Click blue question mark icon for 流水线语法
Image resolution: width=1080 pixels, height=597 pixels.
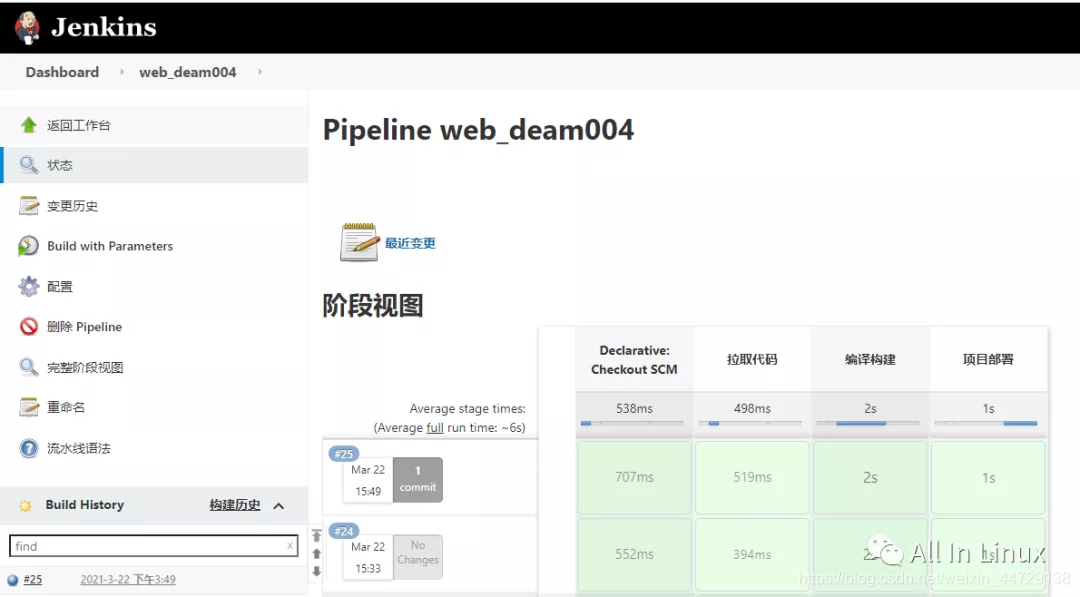click(28, 448)
